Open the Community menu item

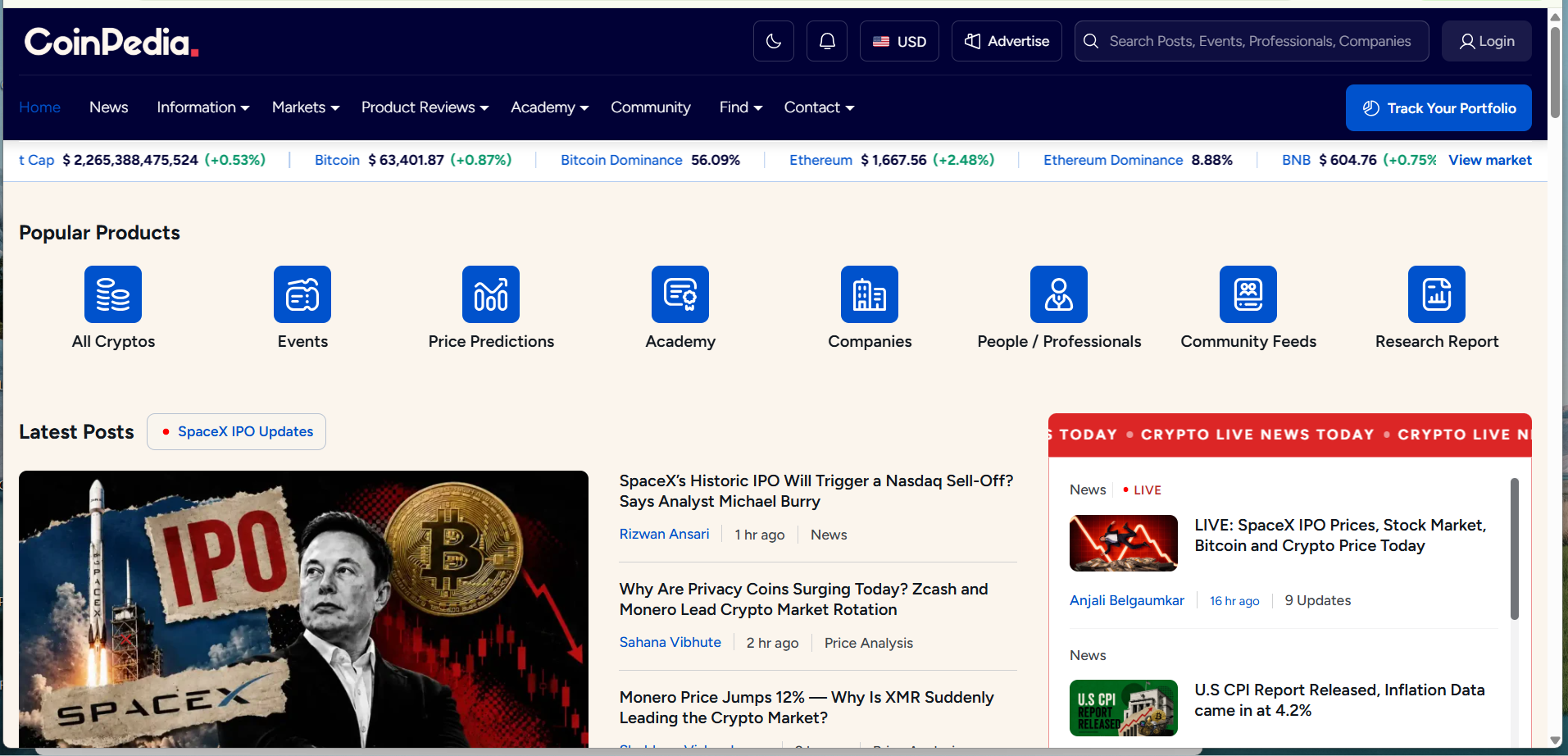click(651, 107)
